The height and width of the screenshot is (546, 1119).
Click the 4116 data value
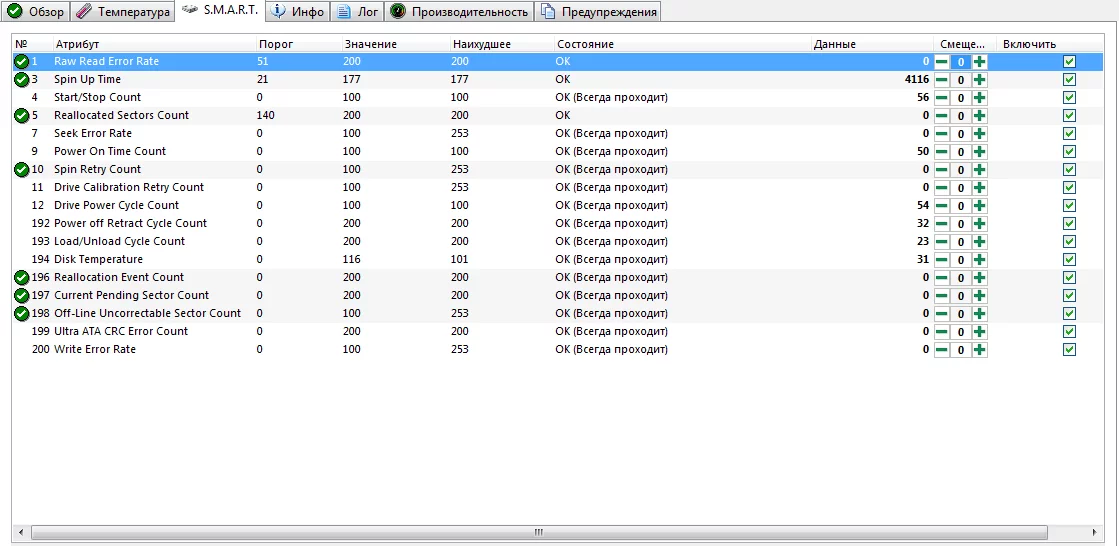pos(917,80)
